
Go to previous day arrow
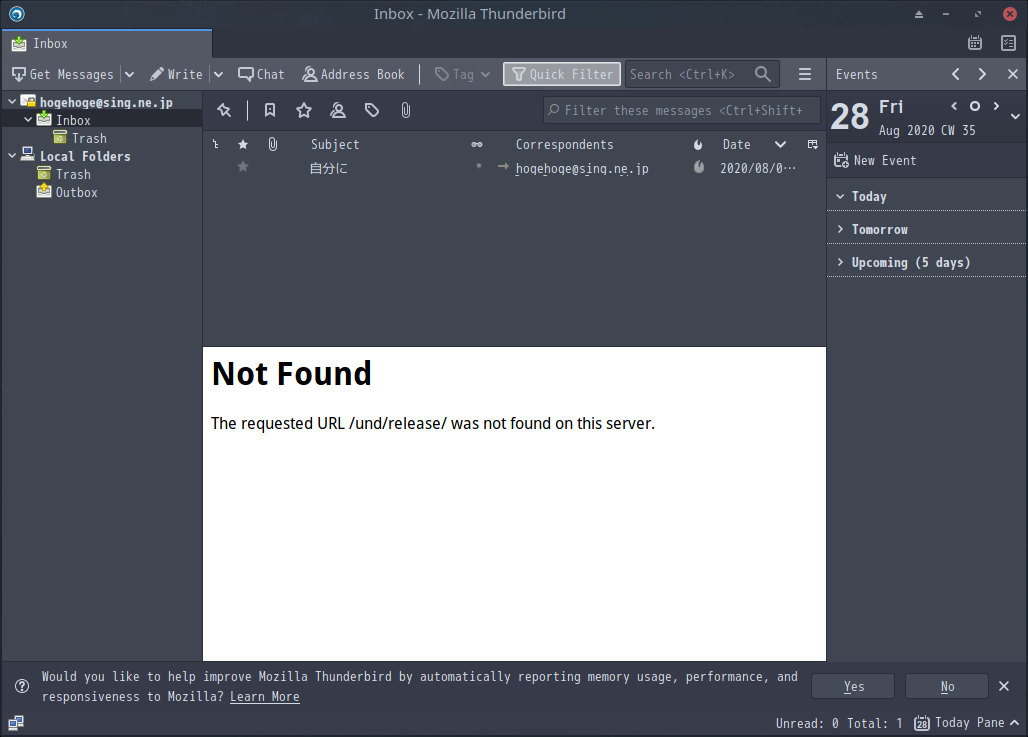[954, 106]
